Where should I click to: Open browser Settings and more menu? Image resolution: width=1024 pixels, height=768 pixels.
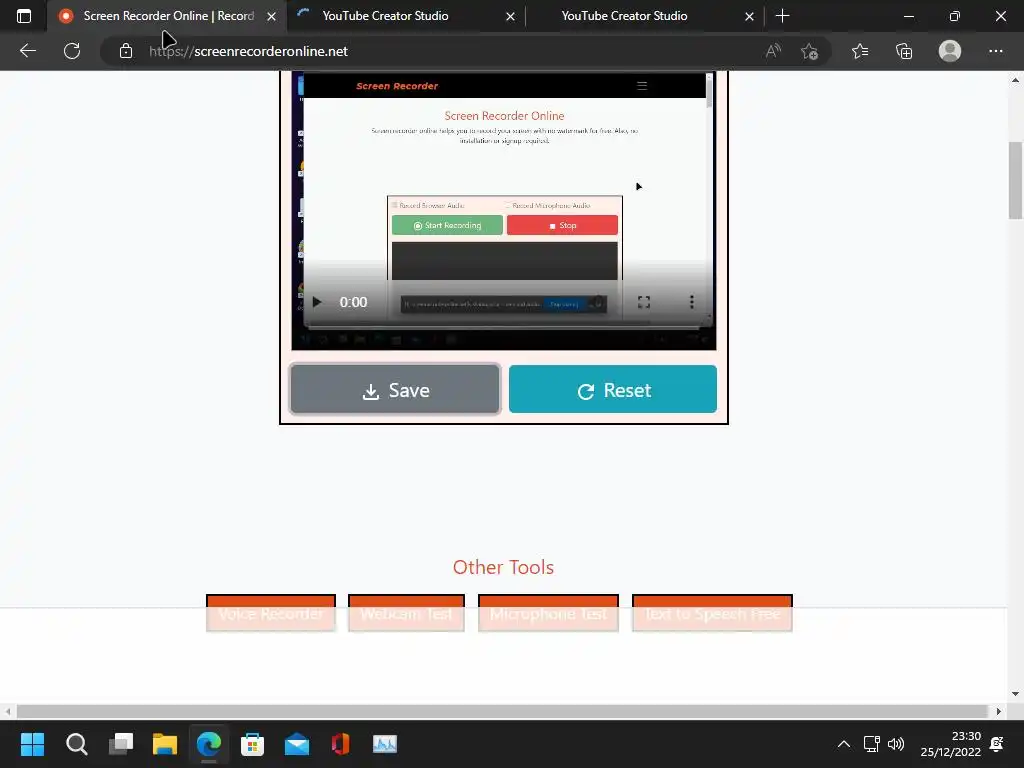coord(995,51)
